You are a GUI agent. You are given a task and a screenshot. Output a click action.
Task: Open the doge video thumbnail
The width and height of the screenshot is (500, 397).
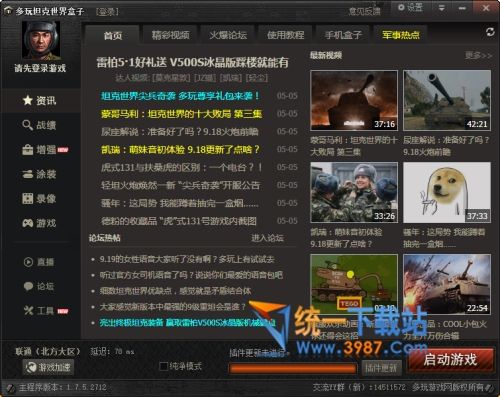pos(447,193)
